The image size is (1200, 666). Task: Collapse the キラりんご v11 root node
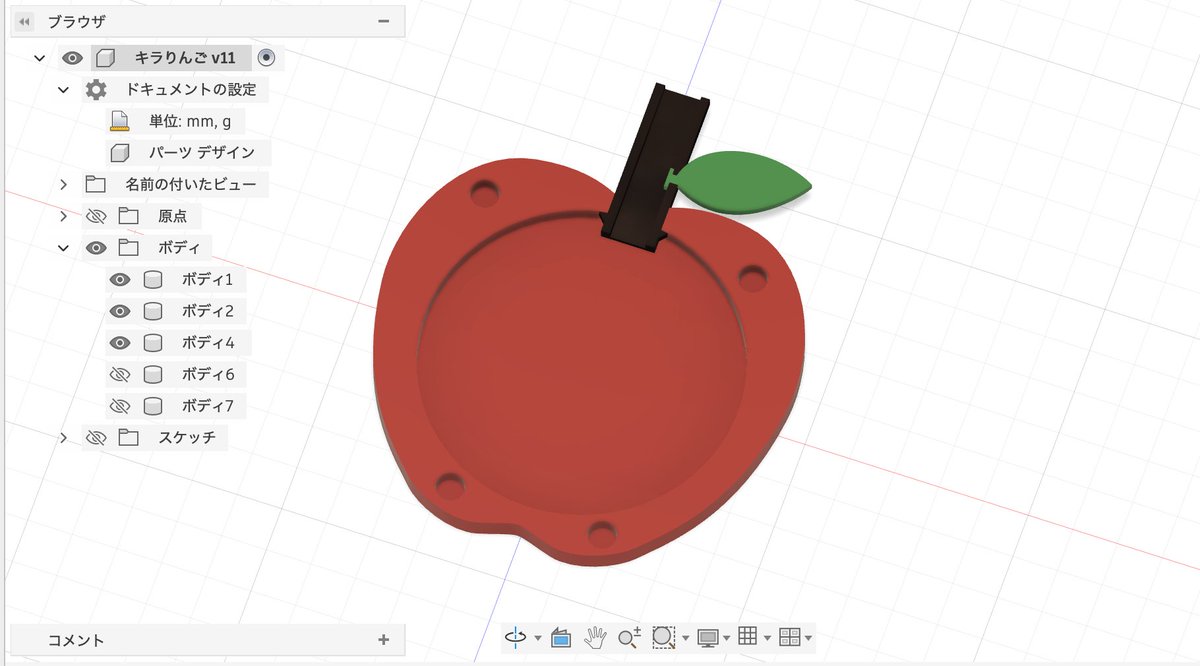point(39,58)
